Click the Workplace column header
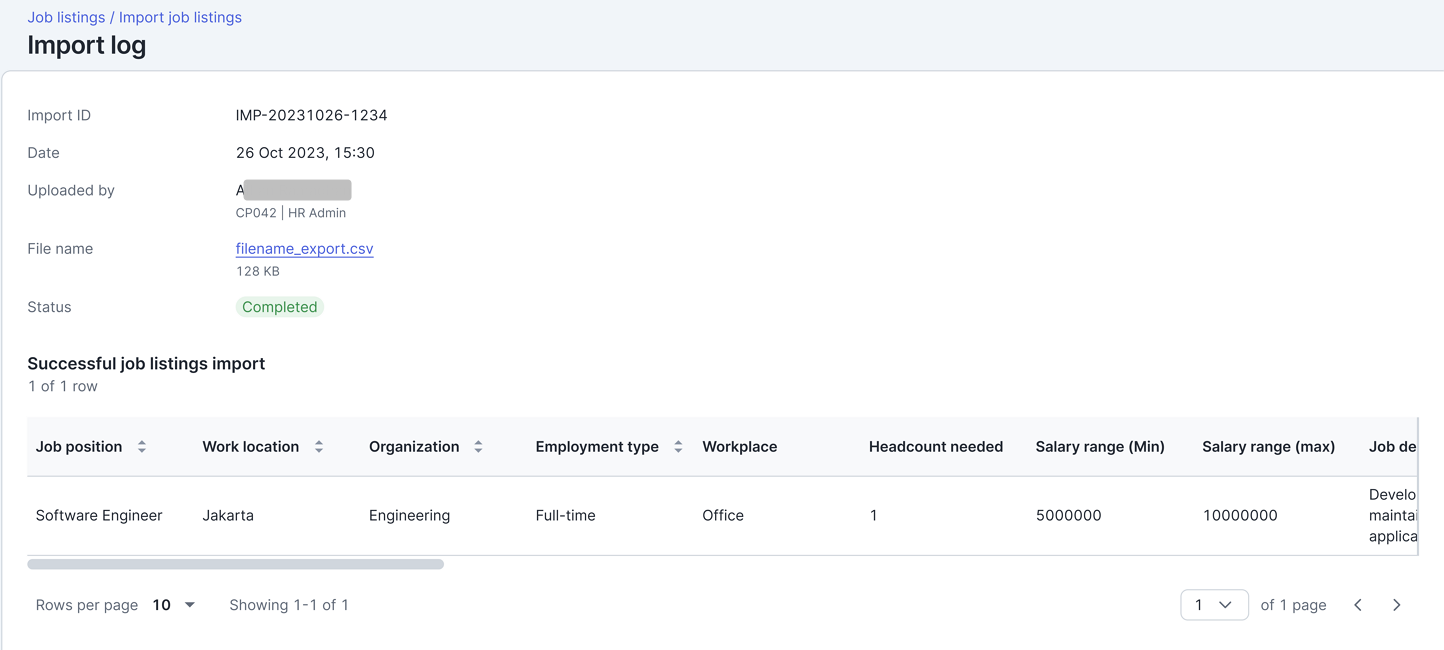This screenshot has height=650, width=1444. (739, 447)
